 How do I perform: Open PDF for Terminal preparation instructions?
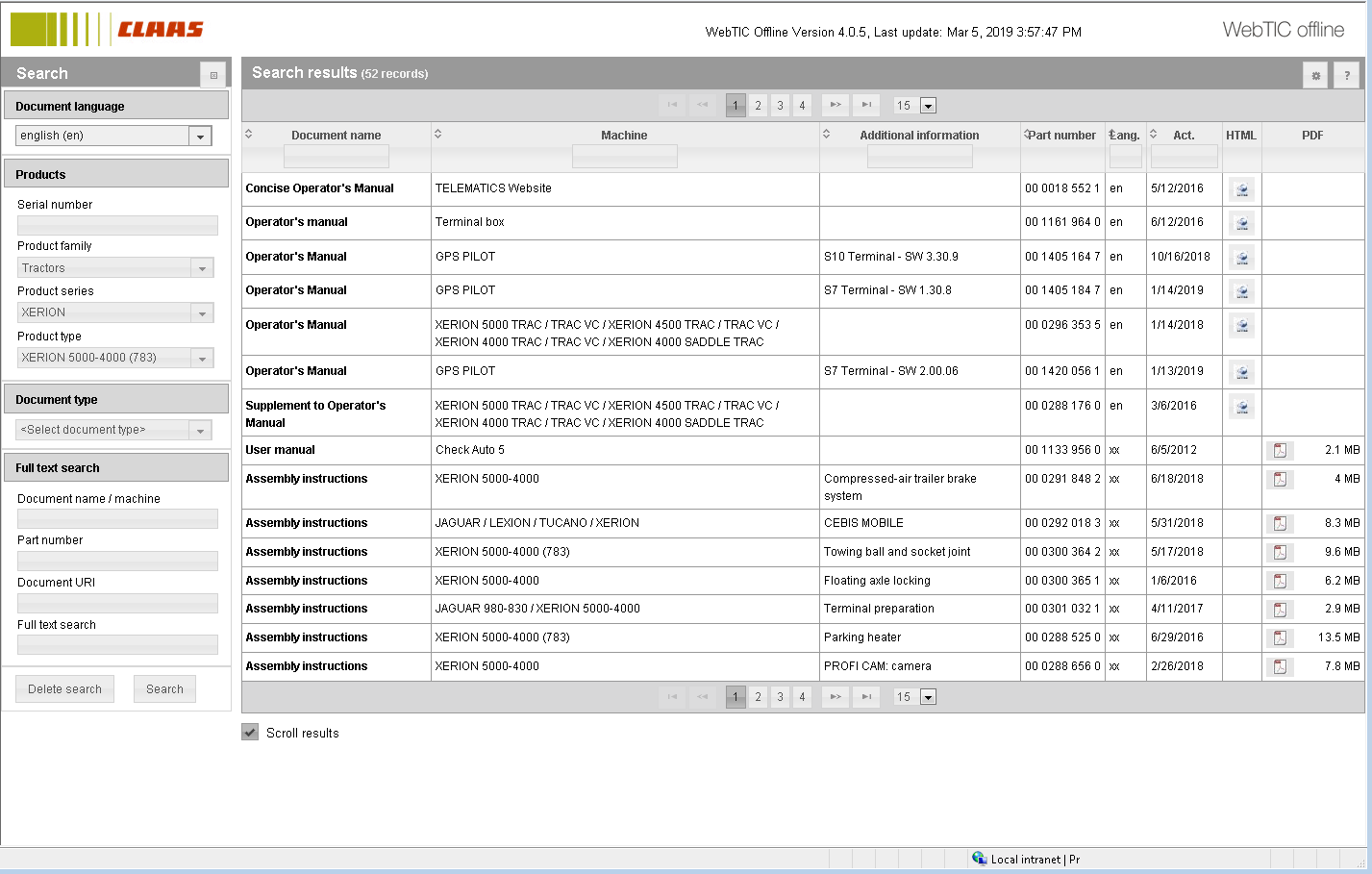coord(1280,609)
